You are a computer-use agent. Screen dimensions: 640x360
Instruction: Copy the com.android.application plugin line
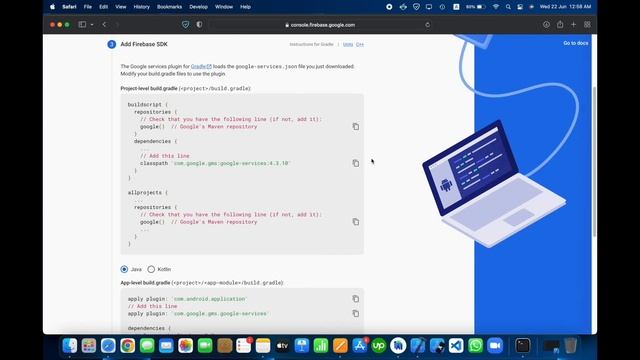pyautogui.click(x=356, y=299)
